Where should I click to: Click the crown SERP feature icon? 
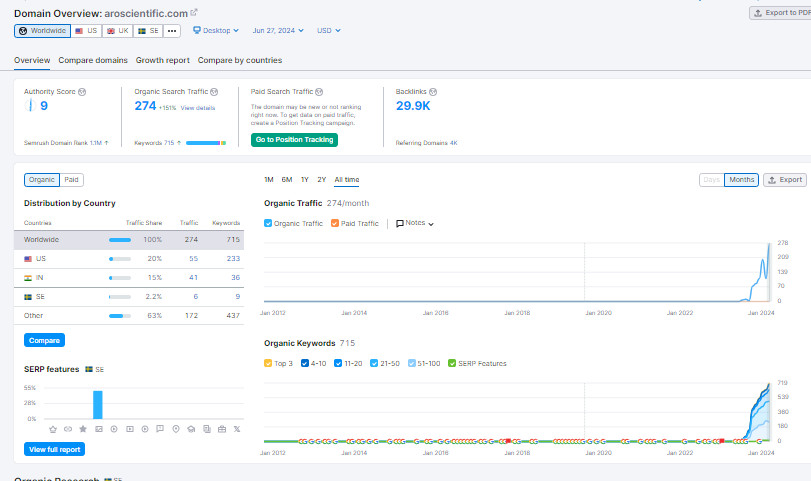(x=53, y=429)
